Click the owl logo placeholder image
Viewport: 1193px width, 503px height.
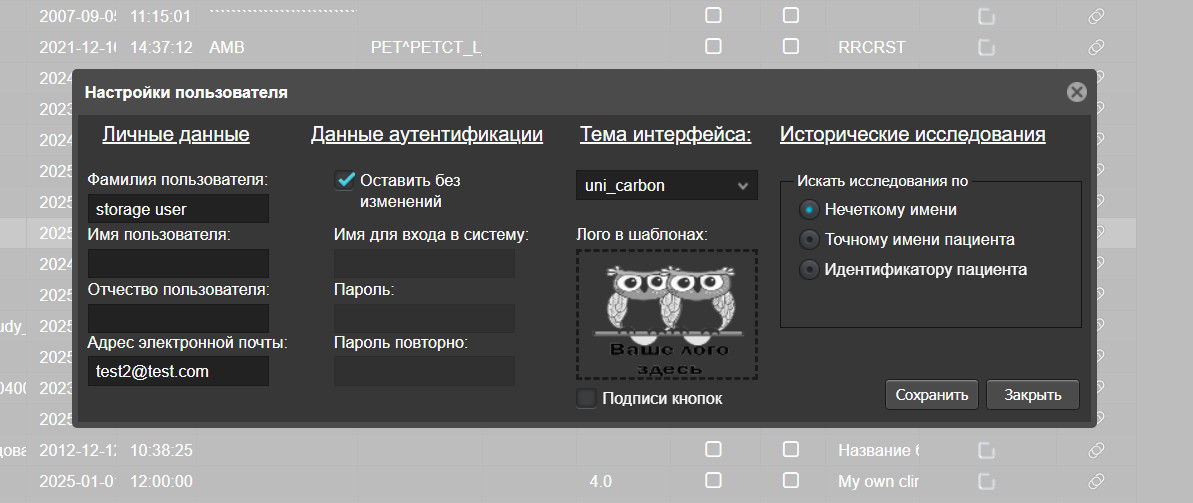pyautogui.click(x=666, y=314)
